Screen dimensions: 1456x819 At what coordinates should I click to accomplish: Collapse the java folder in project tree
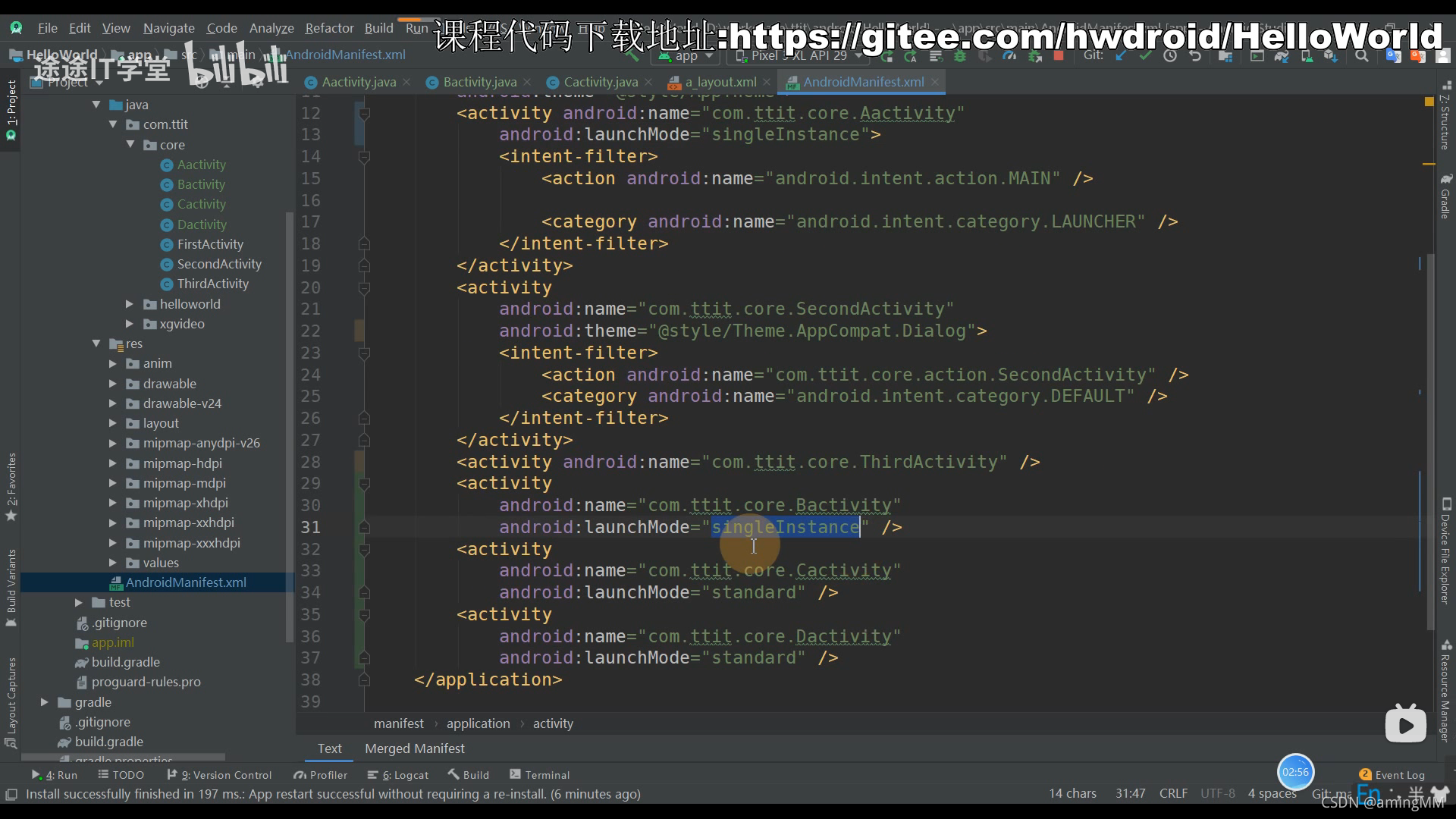pyautogui.click(x=96, y=105)
